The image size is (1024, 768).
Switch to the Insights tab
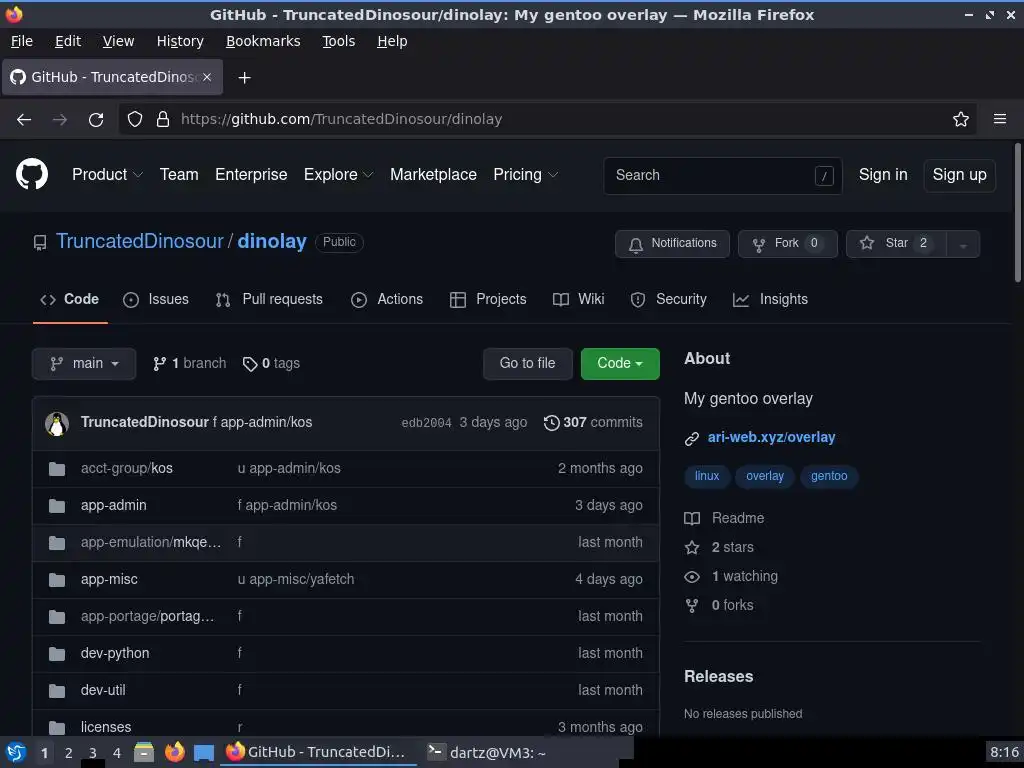pyautogui.click(x=770, y=299)
